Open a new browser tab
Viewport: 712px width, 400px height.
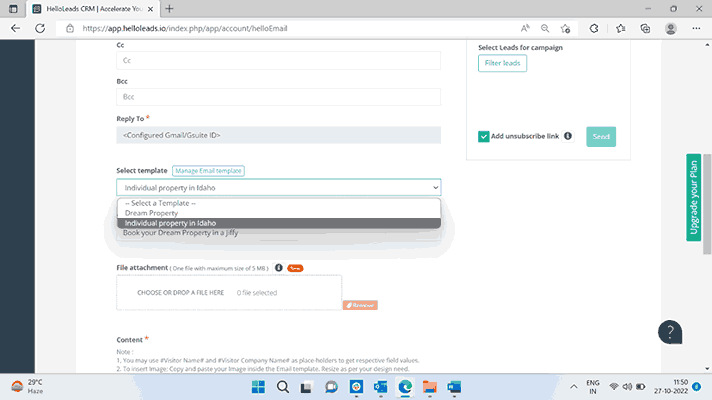click(x=169, y=9)
